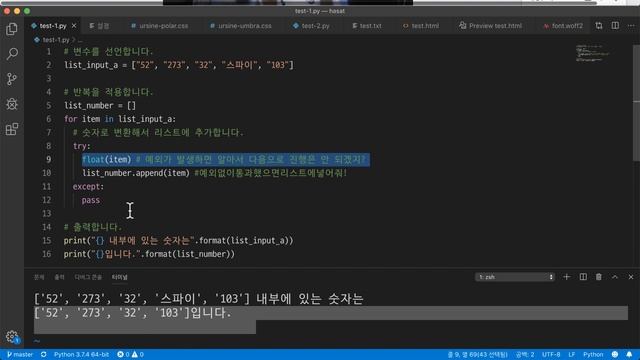Switch to the test.txt tab

point(367,26)
